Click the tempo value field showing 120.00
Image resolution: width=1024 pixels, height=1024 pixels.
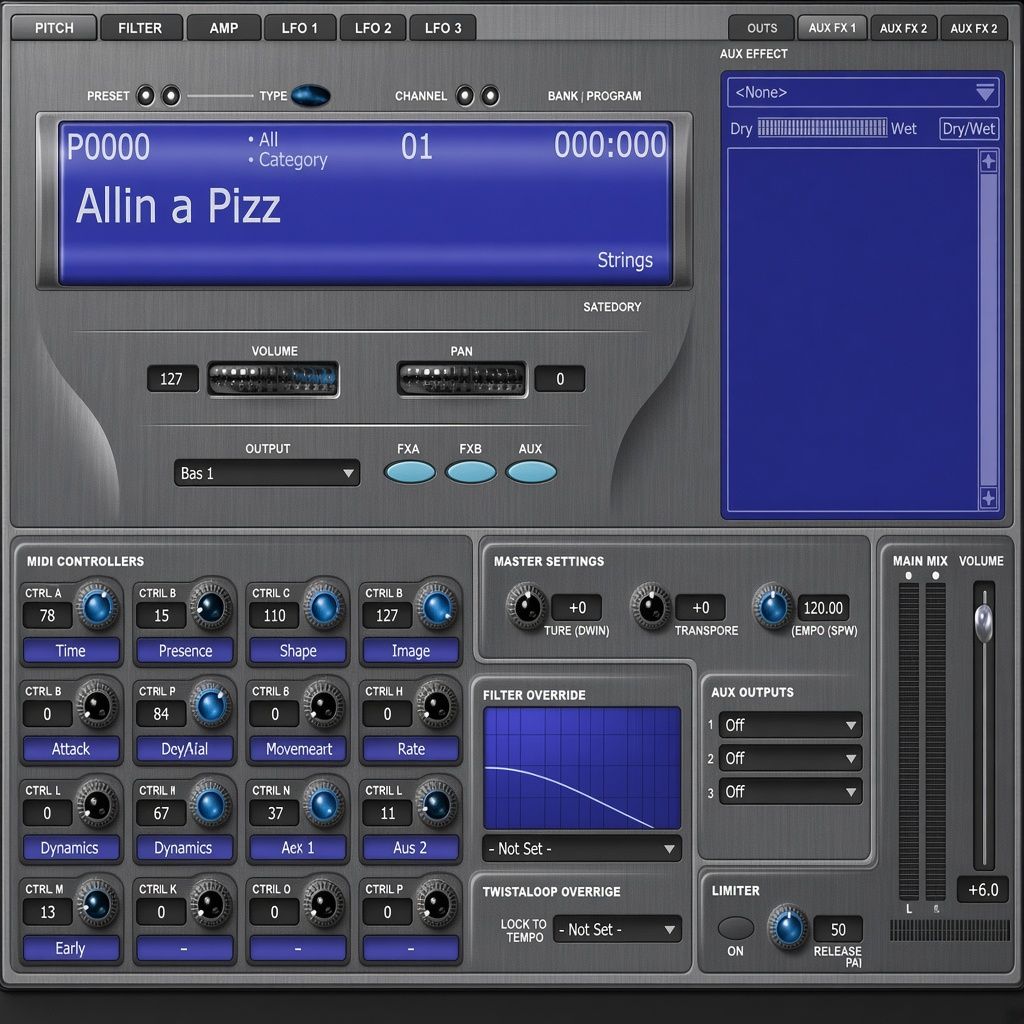(823, 608)
